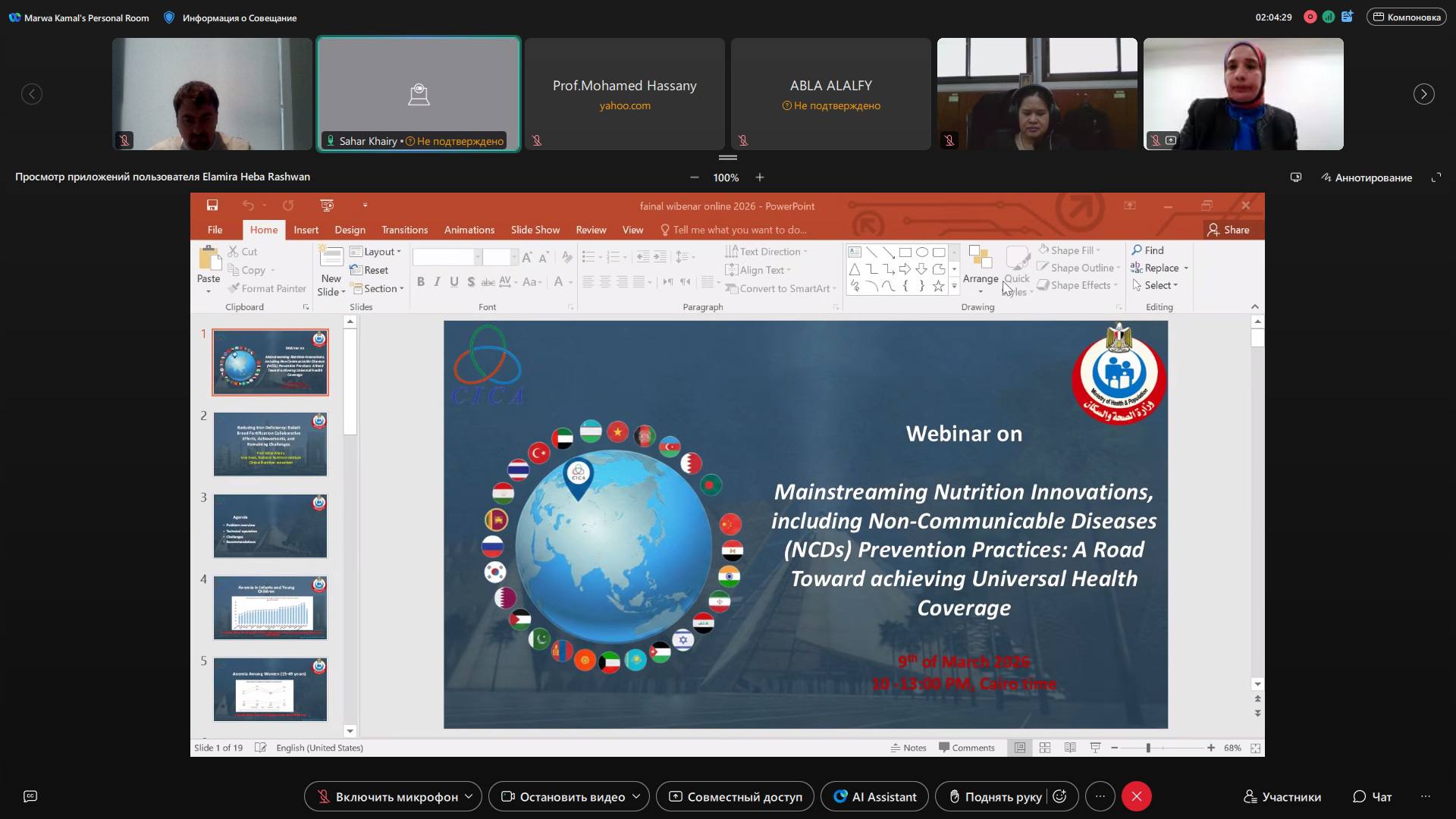1456x819 pixels.
Task: Open the Annotate pencil tool
Action: (1367, 177)
